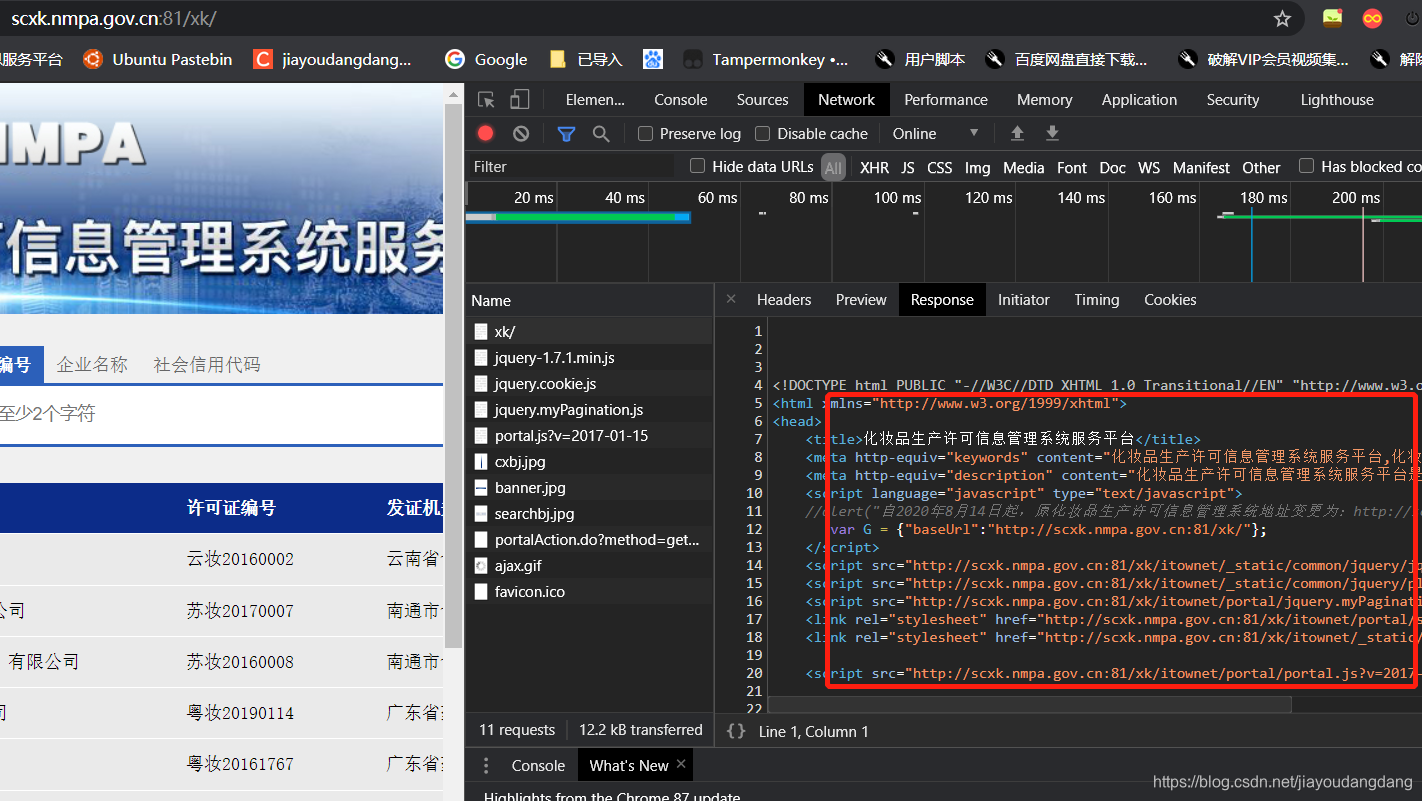The height and width of the screenshot is (801, 1422).
Task: Open the Tampermonkey infinity extension icon
Action: [1373, 18]
